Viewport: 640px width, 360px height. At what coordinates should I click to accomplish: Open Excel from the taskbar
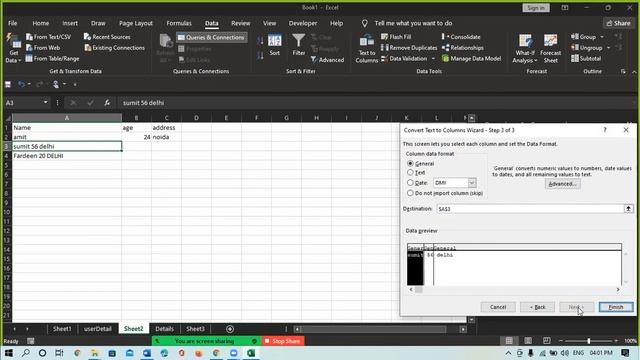[x=251, y=353]
